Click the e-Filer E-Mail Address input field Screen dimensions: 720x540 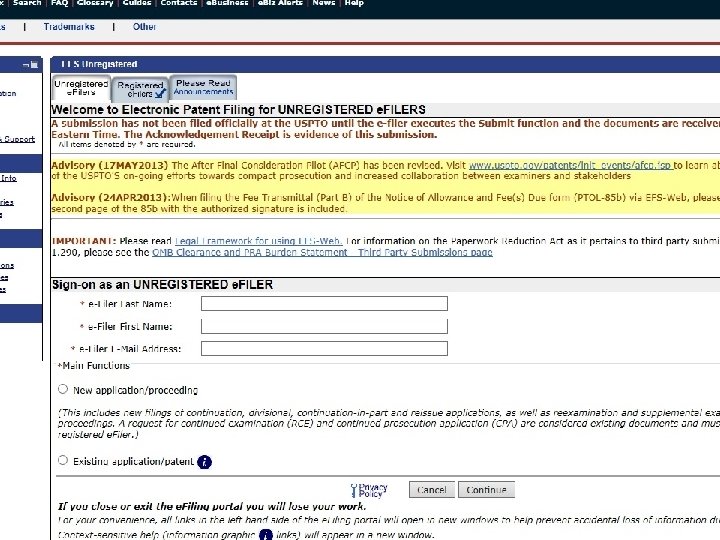pyautogui.click(x=324, y=349)
